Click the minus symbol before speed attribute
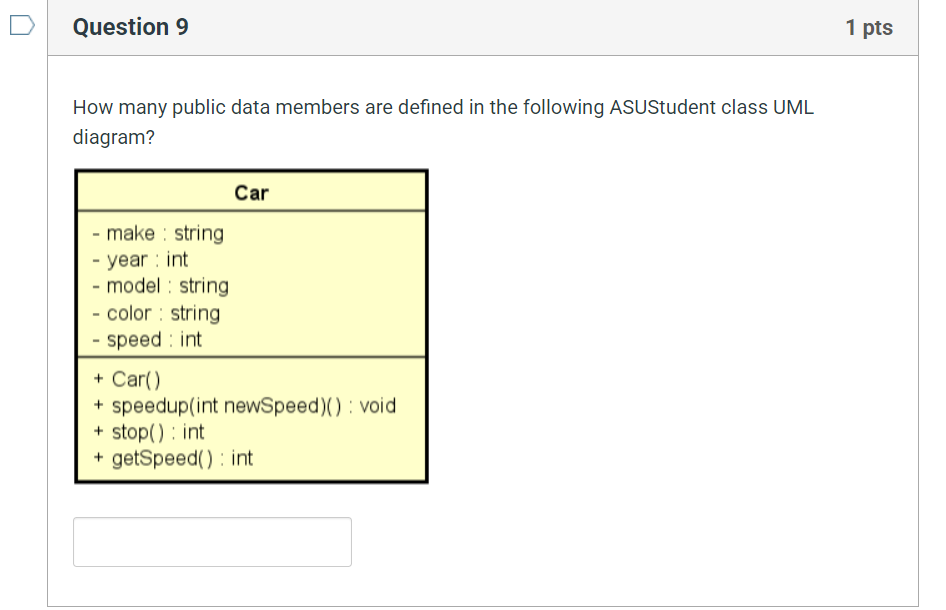Screen dimensions: 946x610 [96, 339]
